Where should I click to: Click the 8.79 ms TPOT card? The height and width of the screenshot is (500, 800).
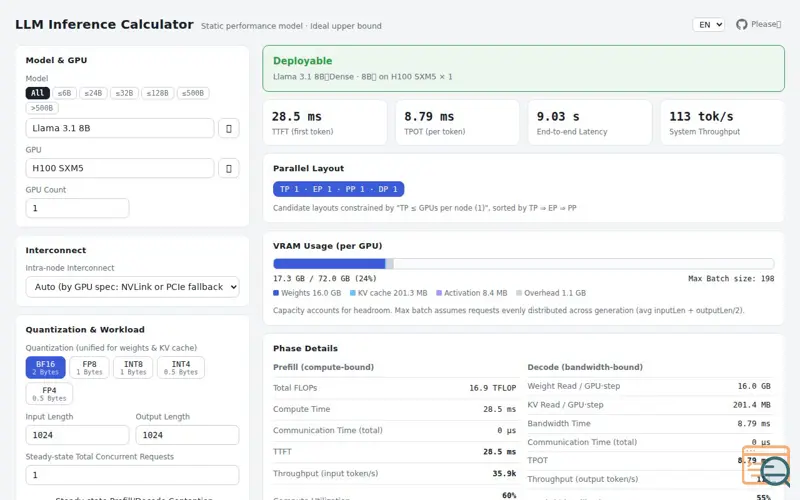[457, 122]
